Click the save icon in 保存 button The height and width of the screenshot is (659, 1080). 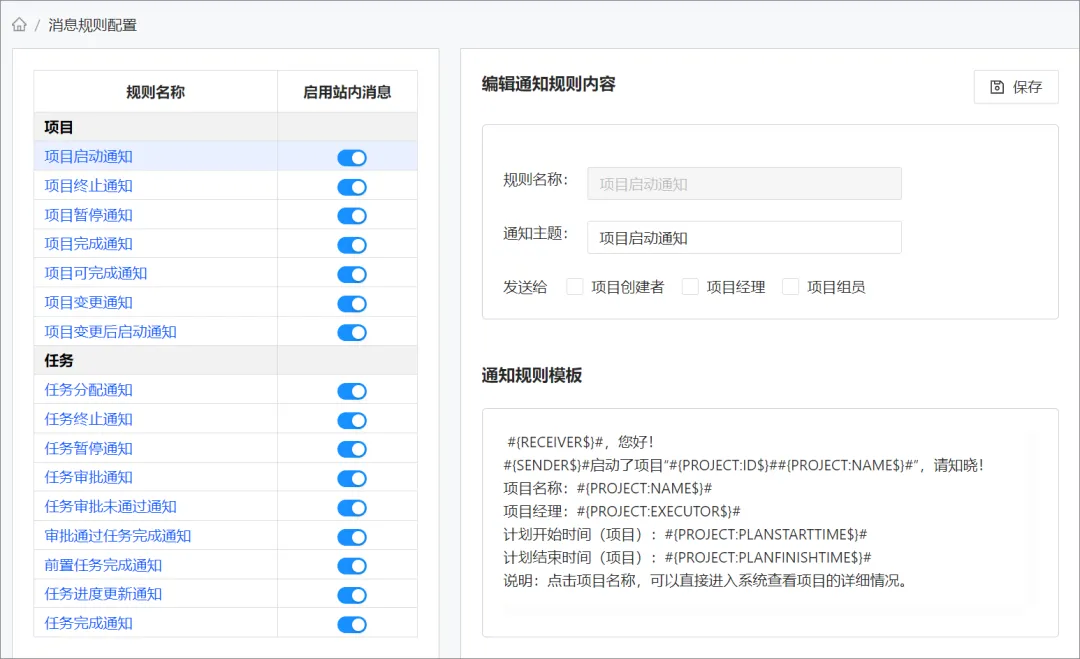pos(997,87)
